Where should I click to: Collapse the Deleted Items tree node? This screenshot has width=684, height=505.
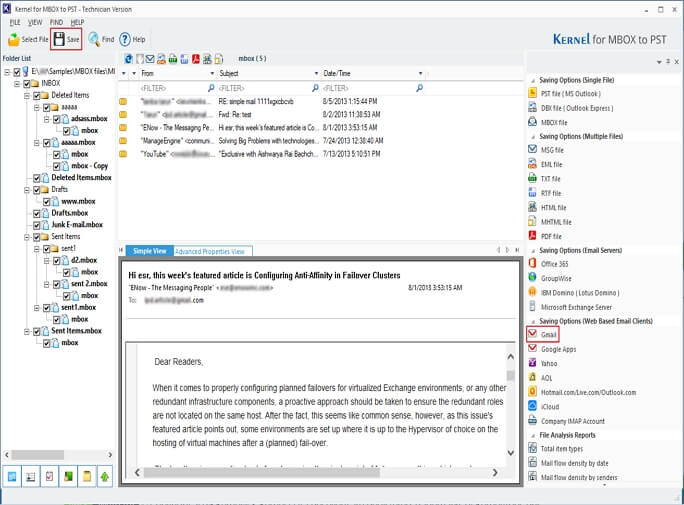point(27,95)
